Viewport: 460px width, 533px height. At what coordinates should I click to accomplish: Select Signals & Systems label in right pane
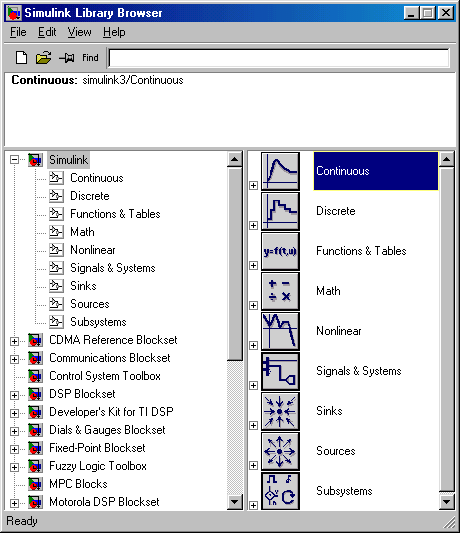click(359, 371)
